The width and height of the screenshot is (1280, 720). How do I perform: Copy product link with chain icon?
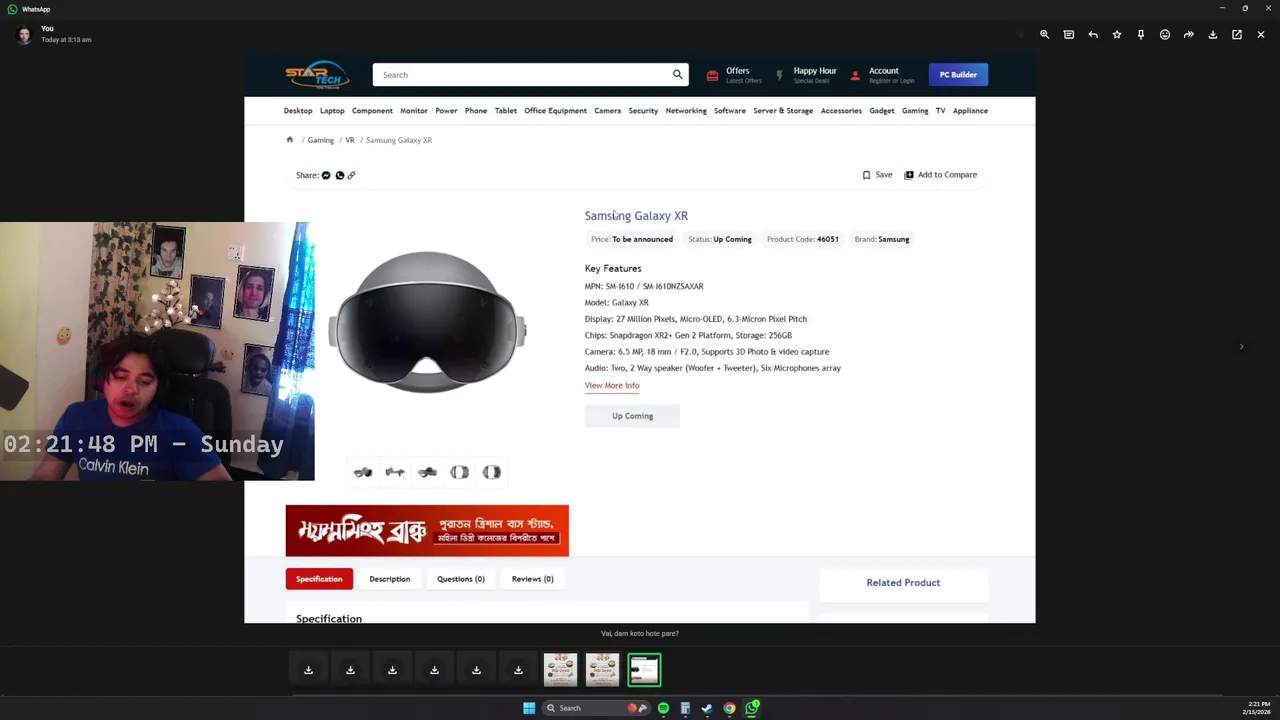pyautogui.click(x=351, y=175)
